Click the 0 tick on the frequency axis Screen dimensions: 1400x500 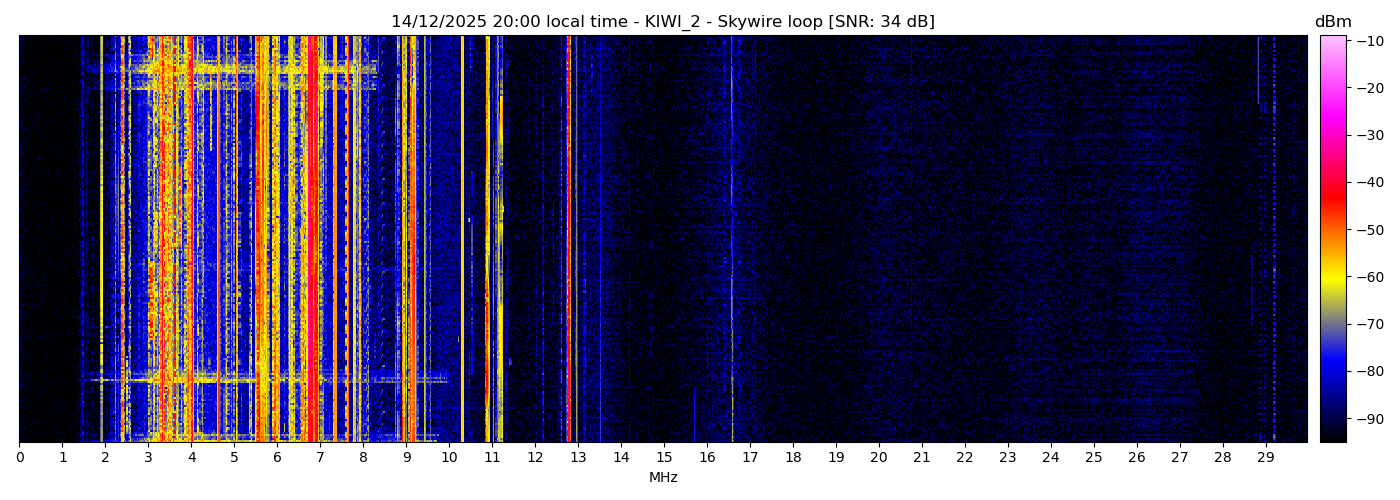pos(19,458)
